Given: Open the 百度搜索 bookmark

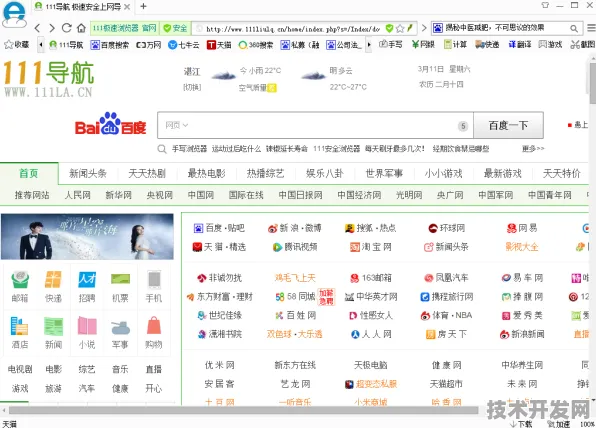Looking at the screenshot, I should pyautogui.click(x=110, y=45).
